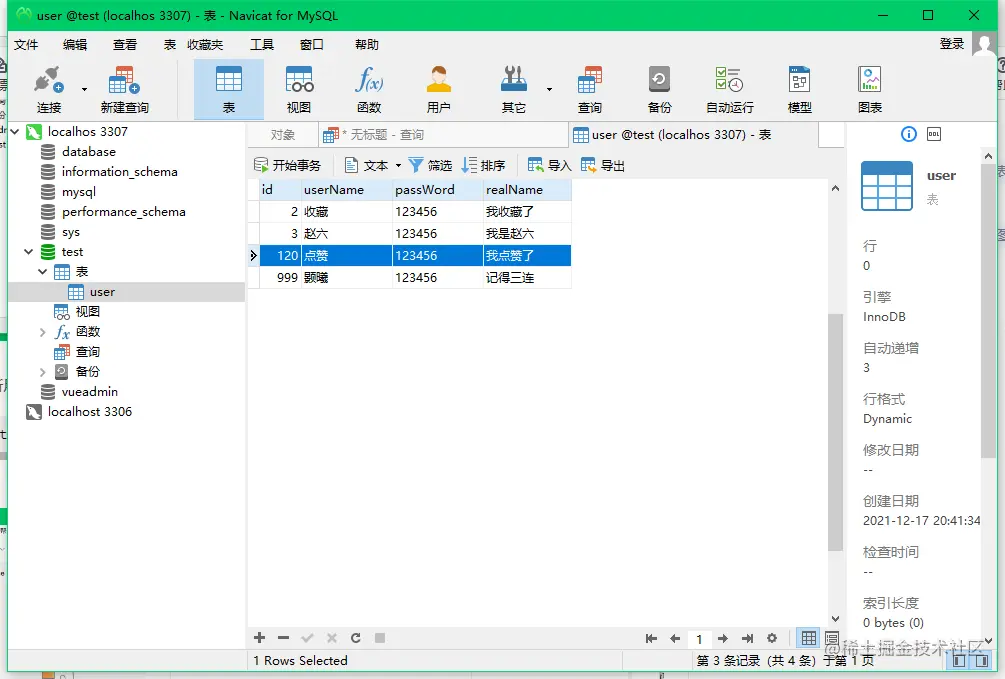Screen dimensions: 1005x679
Task: Click the 其它 other tools icon
Action: click(x=513, y=90)
